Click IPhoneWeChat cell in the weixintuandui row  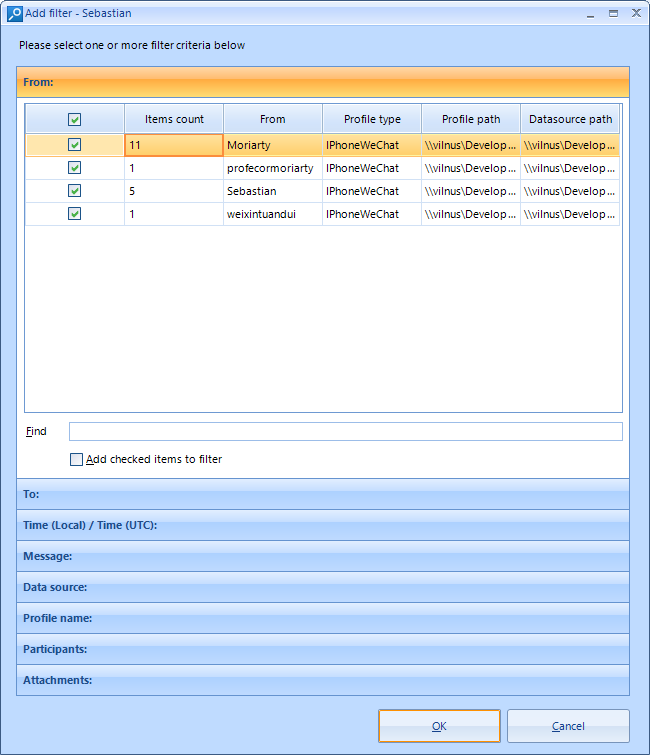pyautogui.click(x=372, y=214)
